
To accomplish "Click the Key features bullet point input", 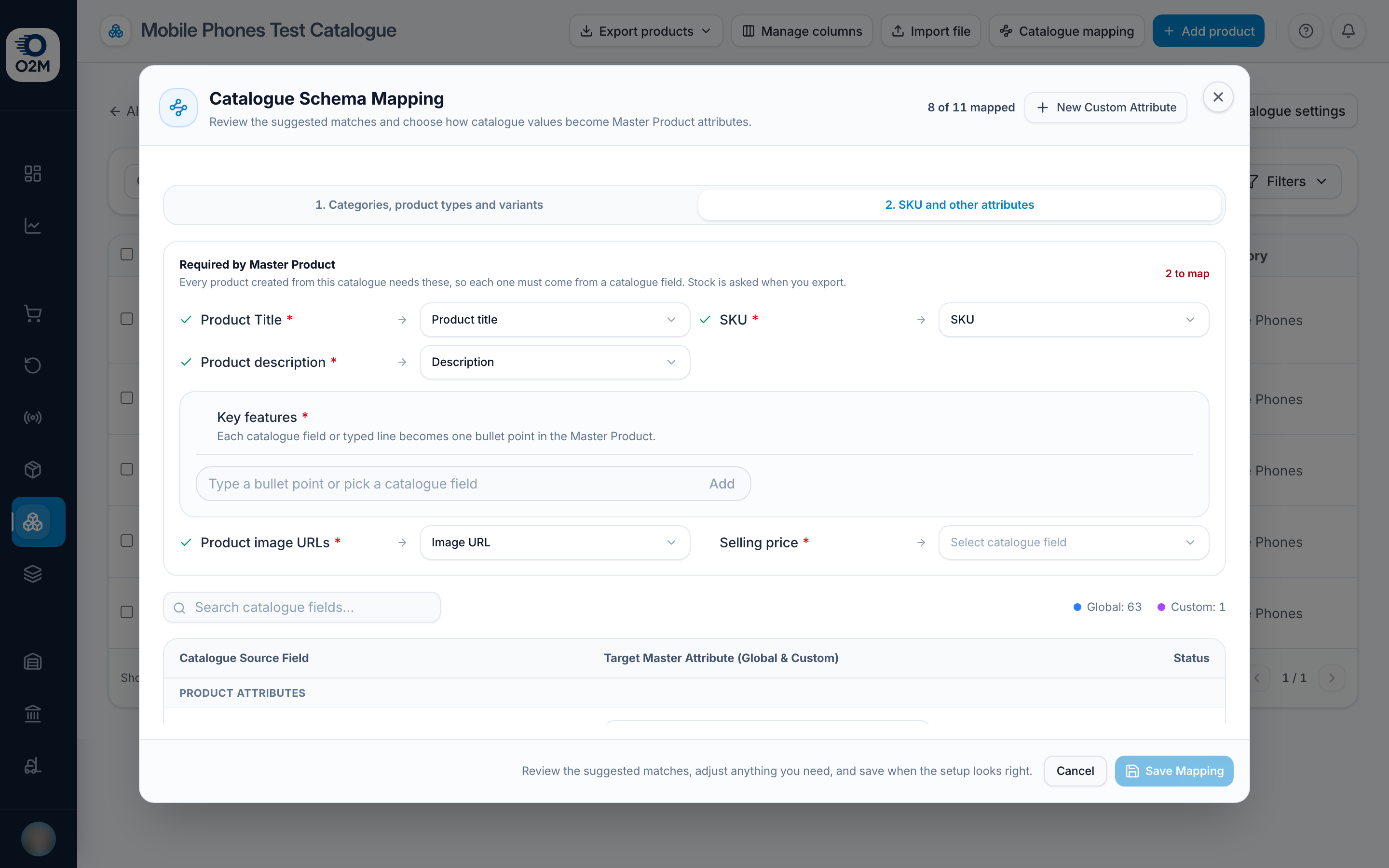I will [473, 484].
